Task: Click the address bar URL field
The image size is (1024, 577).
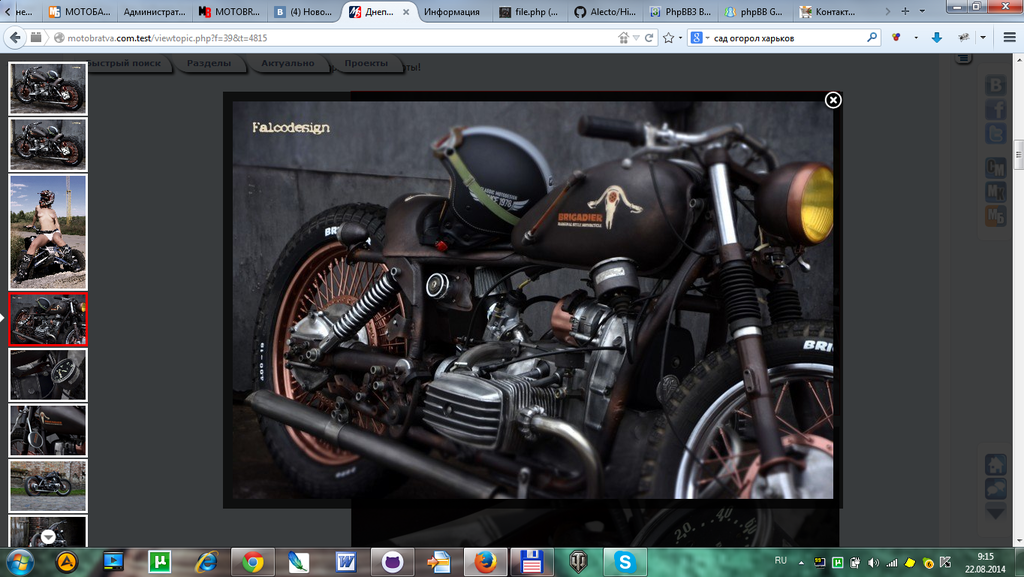Action: pyautogui.click(x=330, y=38)
